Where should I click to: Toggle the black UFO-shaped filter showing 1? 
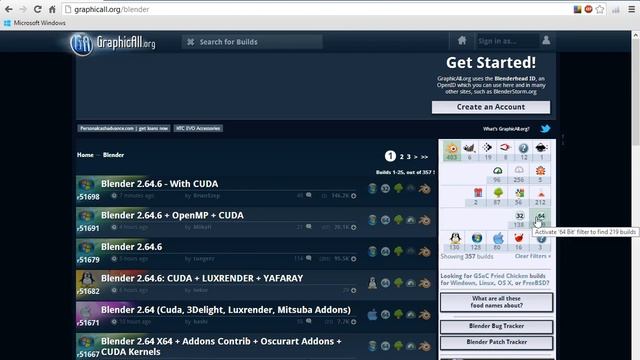click(x=541, y=151)
